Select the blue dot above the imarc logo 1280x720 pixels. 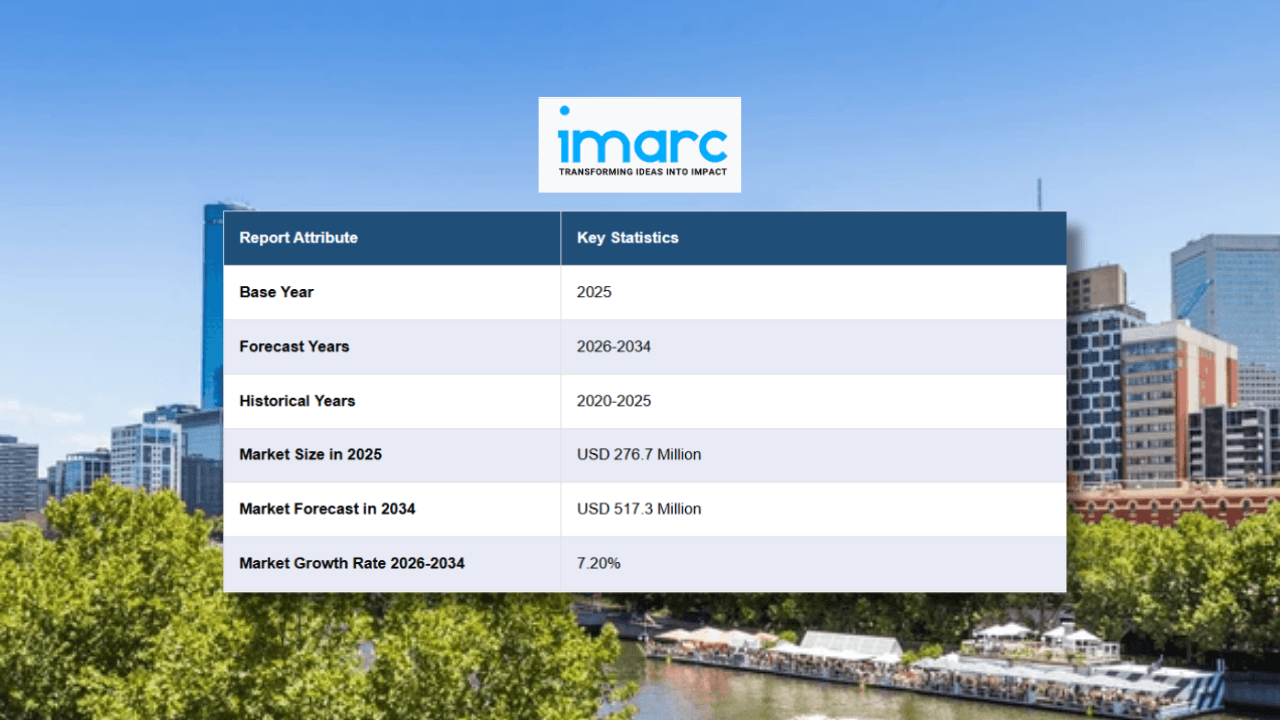566,108
